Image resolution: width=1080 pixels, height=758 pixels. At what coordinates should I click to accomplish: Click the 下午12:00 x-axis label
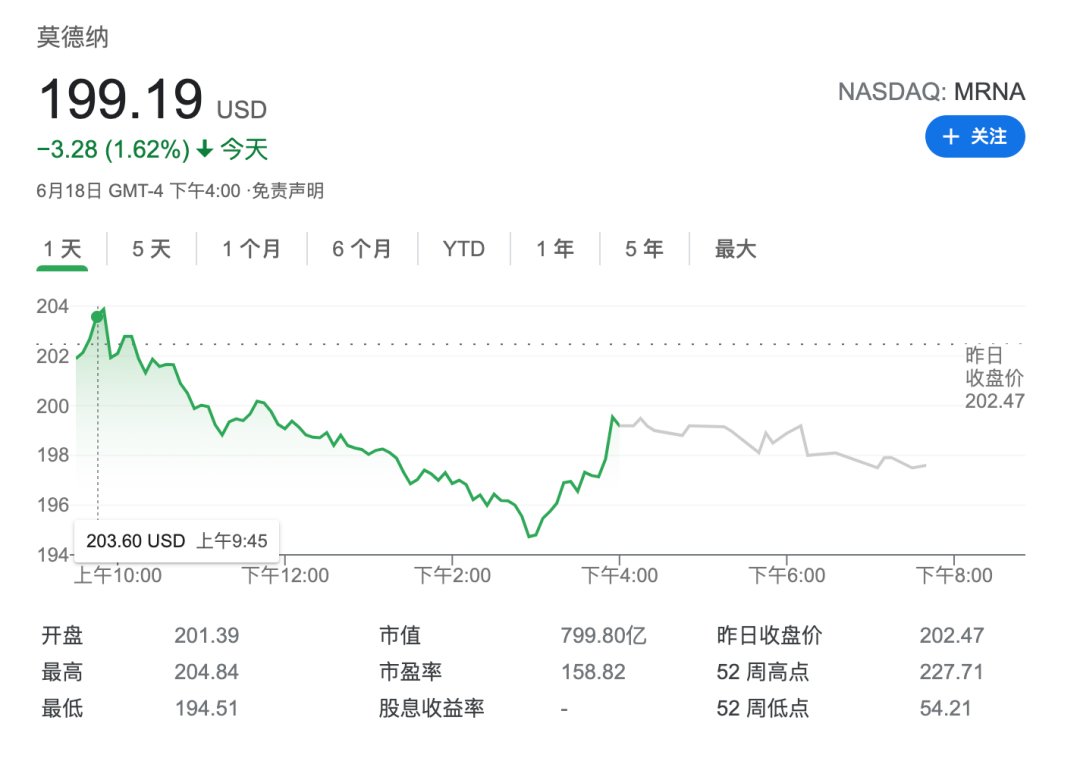pos(285,576)
